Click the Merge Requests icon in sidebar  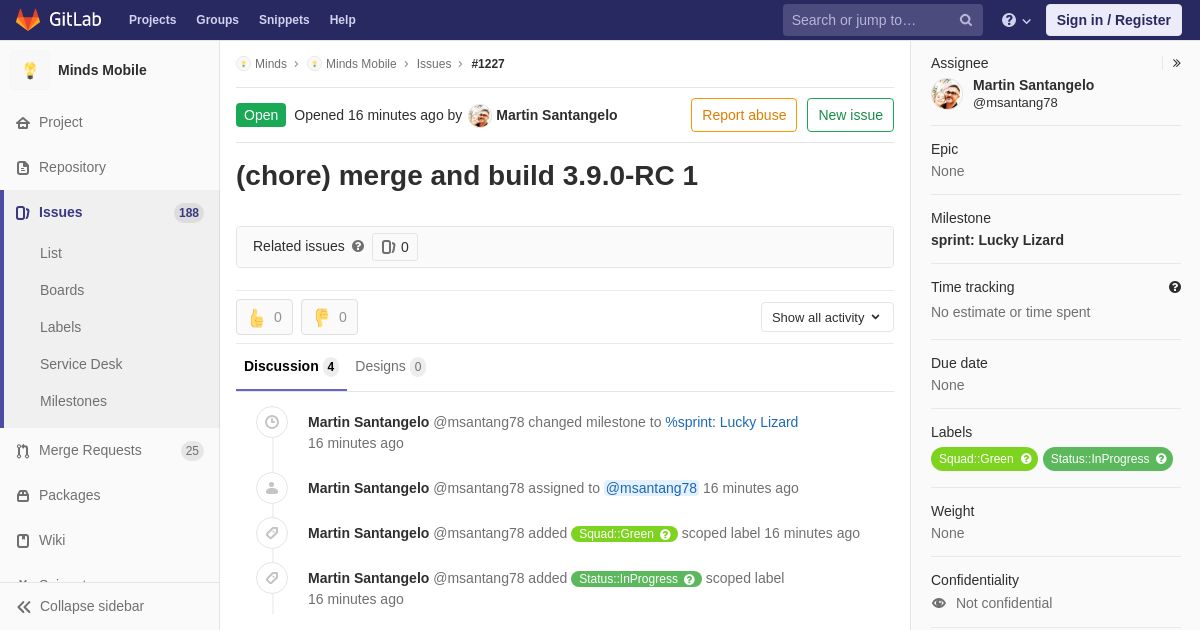[23, 451]
